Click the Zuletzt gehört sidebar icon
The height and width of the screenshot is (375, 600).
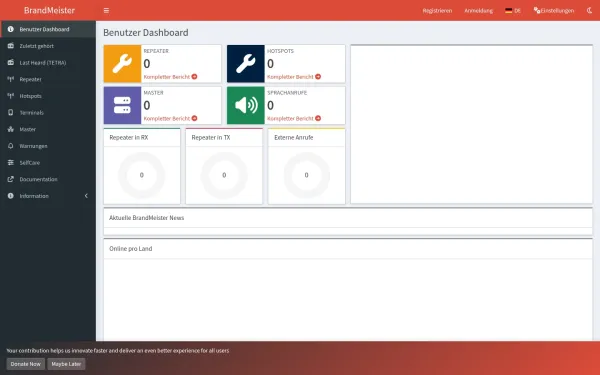pos(11,46)
